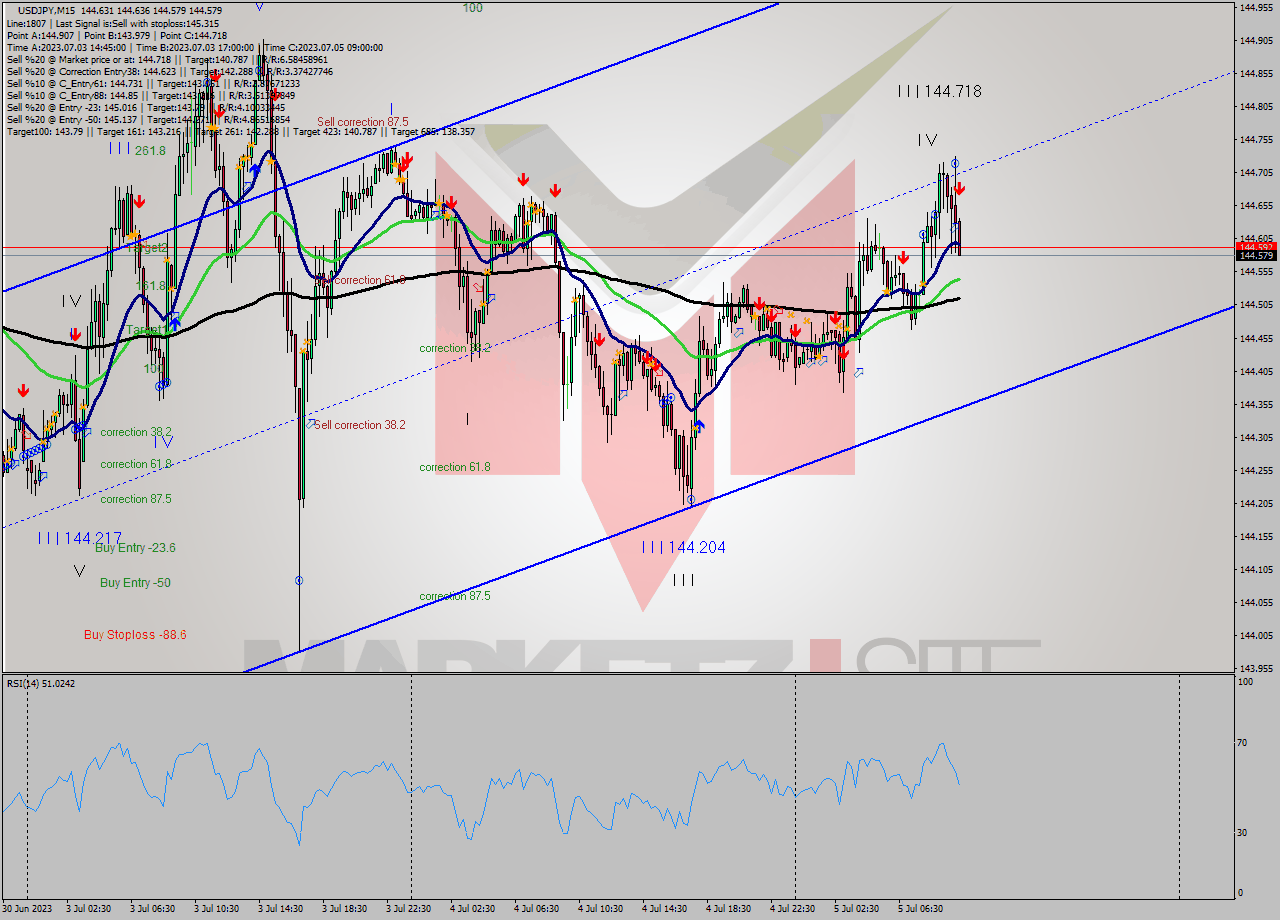The image size is (1280, 920).
Task: Select the blue circle marker below the long wick
Action: [x=299, y=580]
